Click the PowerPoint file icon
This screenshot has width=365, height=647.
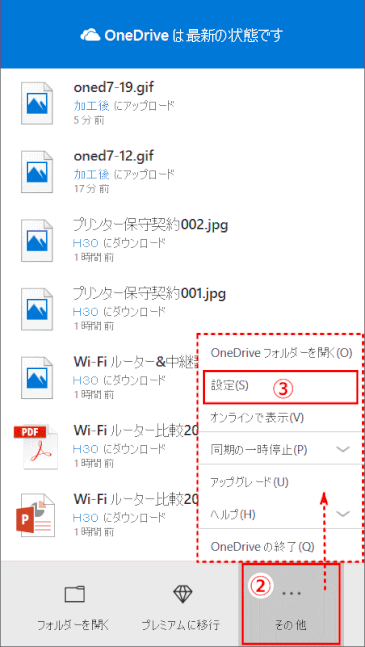click(x=36, y=515)
